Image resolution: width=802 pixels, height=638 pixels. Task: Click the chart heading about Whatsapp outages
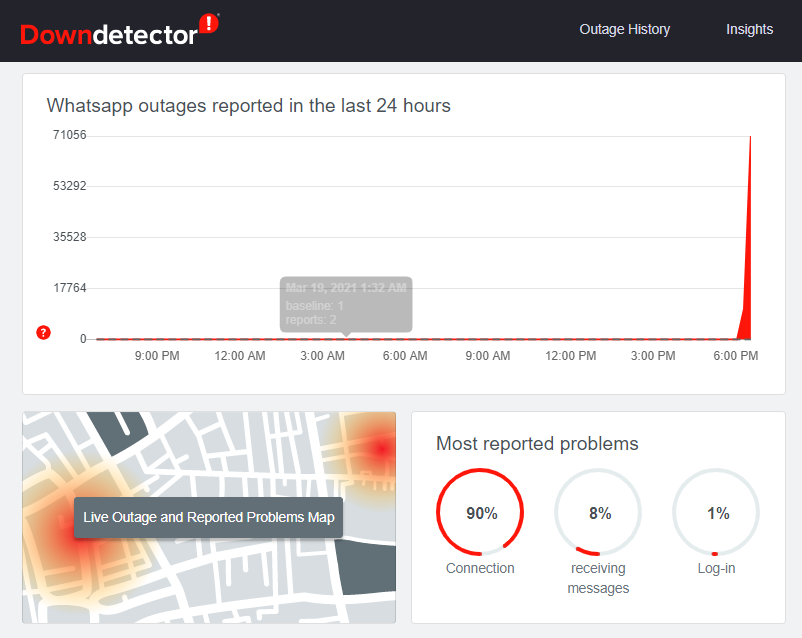pos(249,105)
